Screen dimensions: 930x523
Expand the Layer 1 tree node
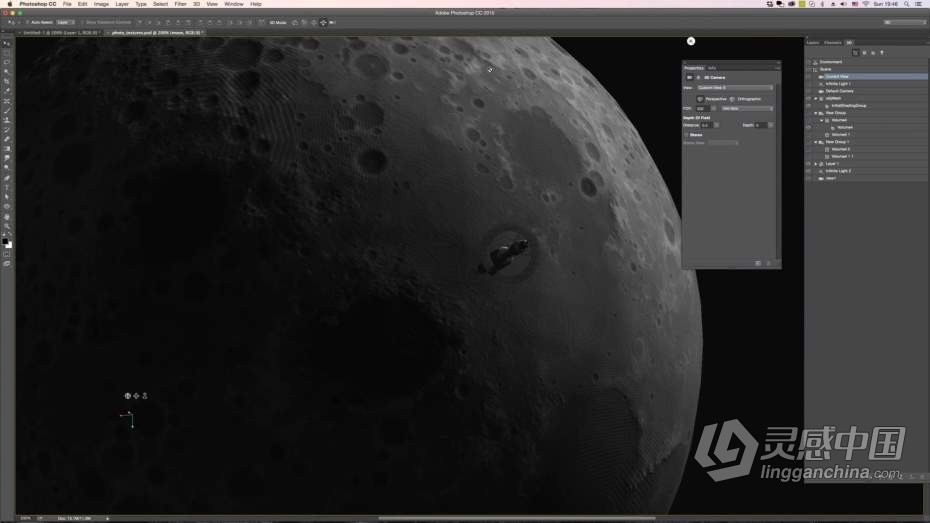(816, 164)
